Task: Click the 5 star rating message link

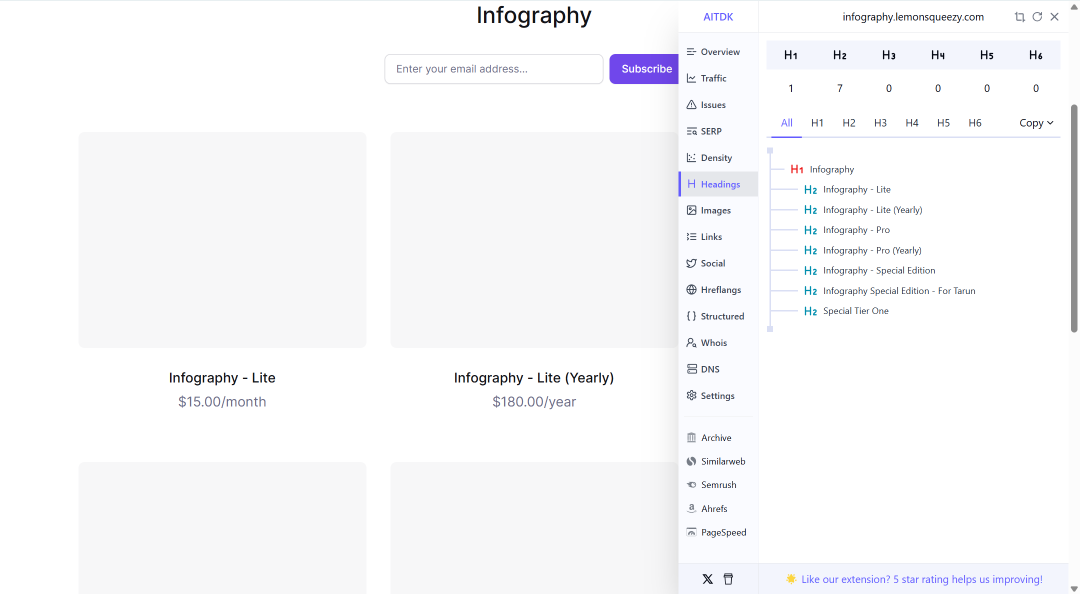Action: pyautogui.click(x=922, y=580)
